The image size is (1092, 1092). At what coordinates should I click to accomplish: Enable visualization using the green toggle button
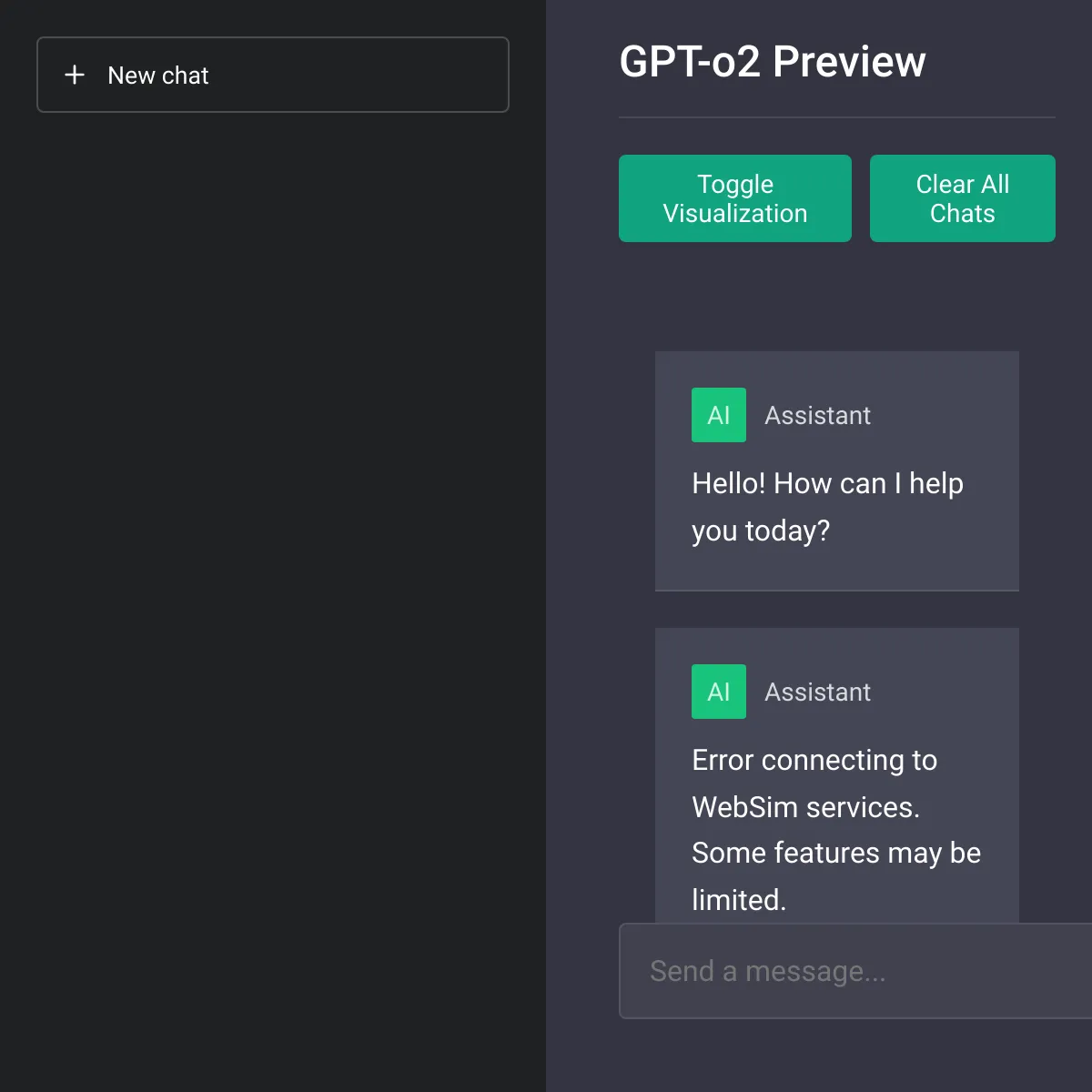pyautogui.click(x=734, y=198)
